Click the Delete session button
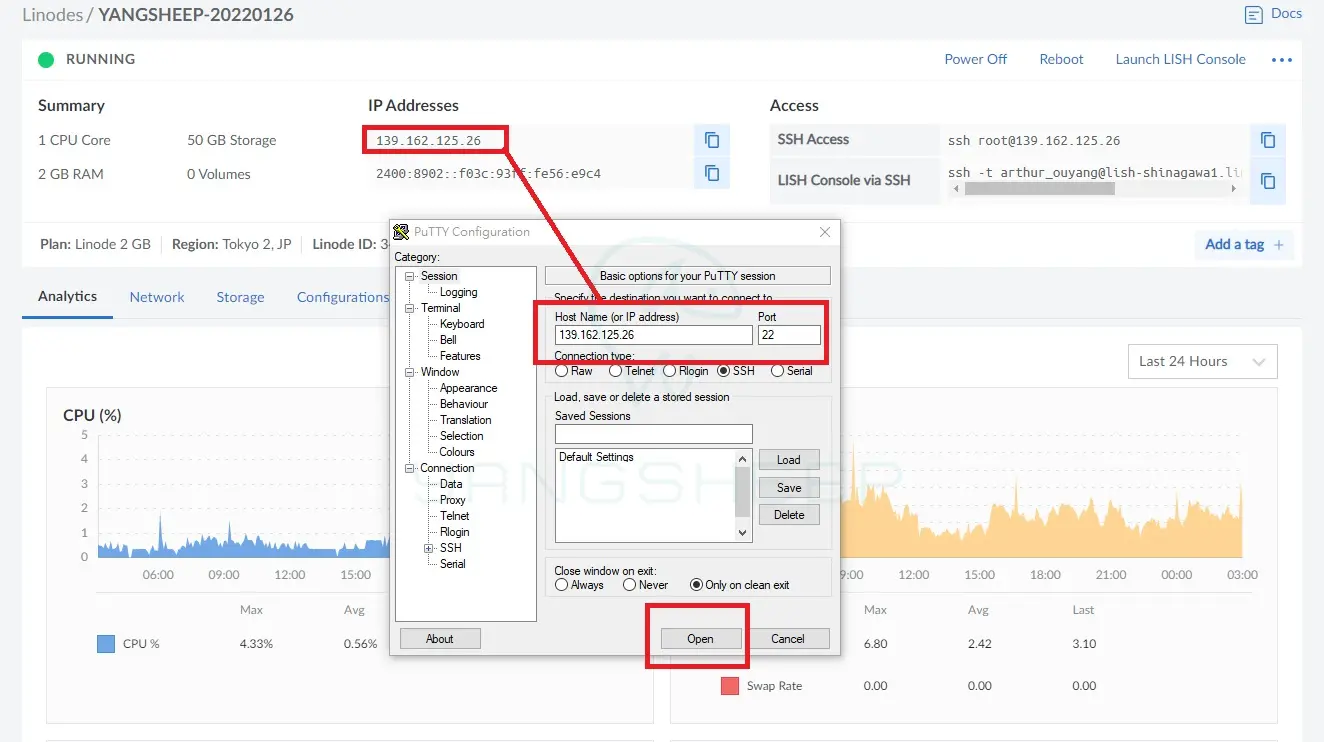This screenshot has height=742, width=1324. click(x=789, y=515)
